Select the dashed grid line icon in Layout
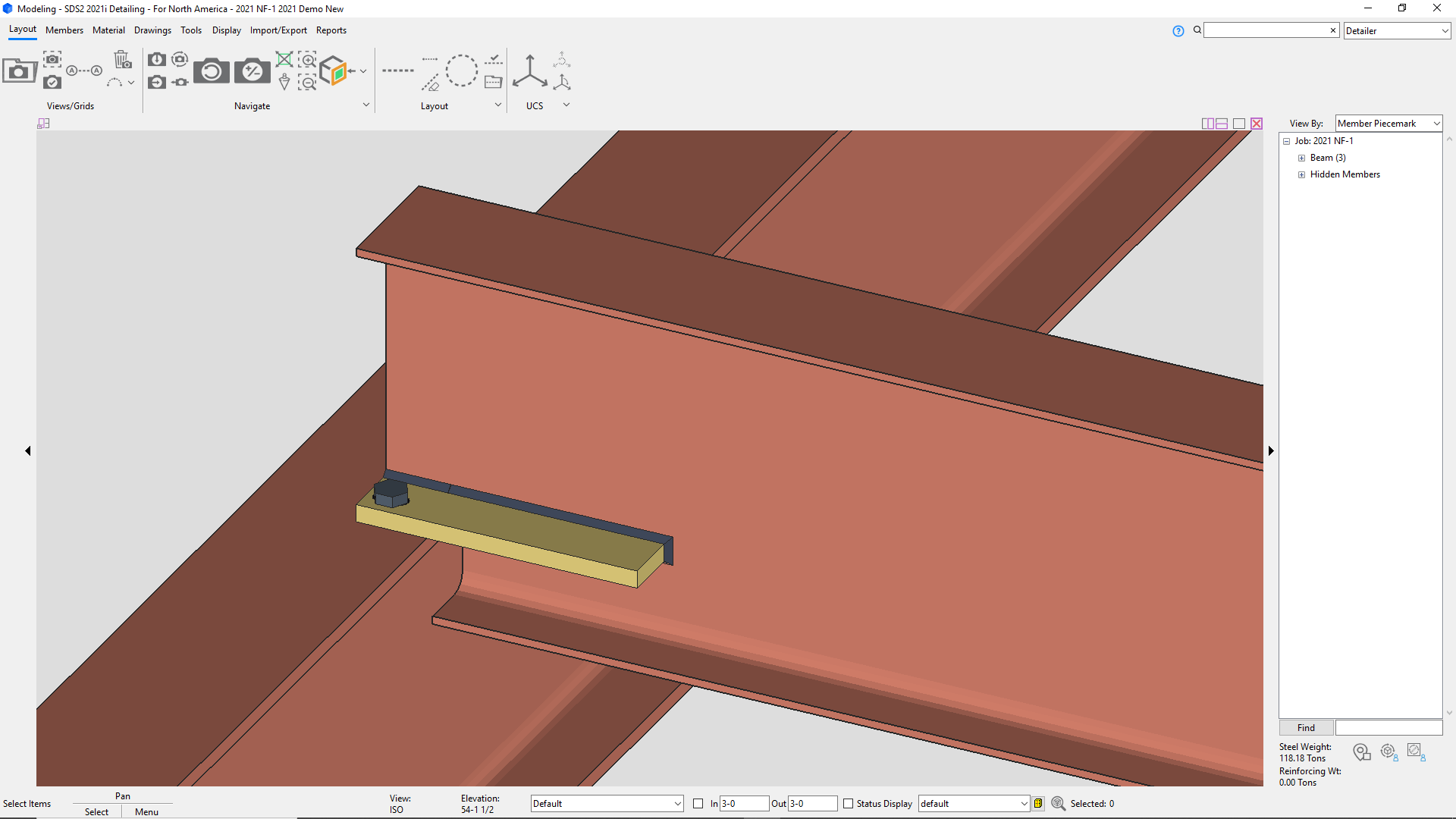The image size is (1456, 819). point(398,70)
